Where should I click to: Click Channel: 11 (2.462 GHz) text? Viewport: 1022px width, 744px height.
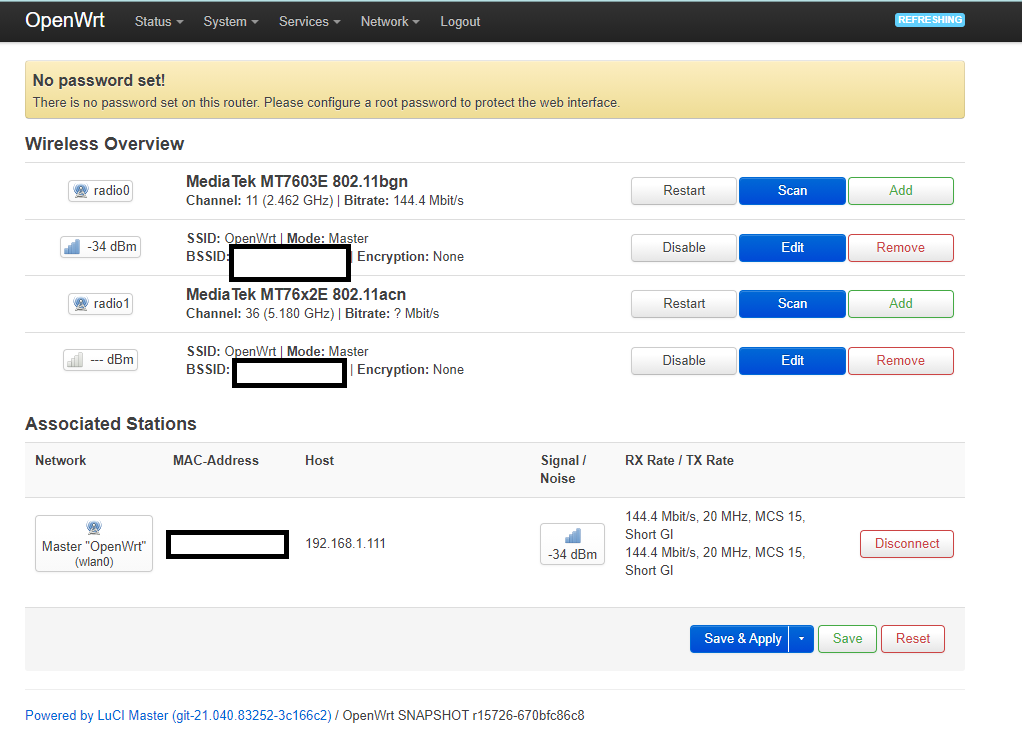259,201
